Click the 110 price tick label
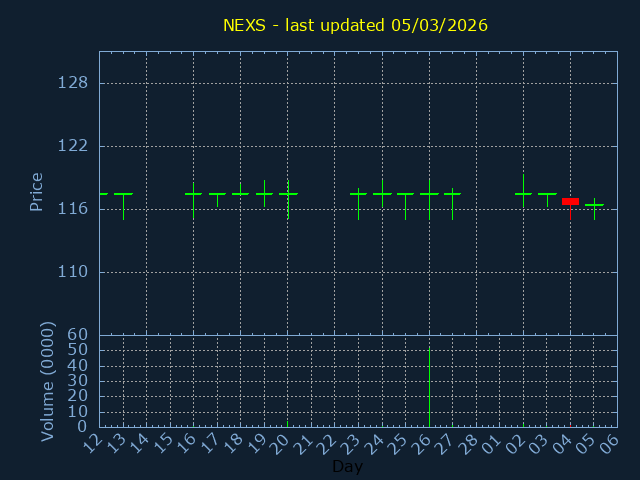Image resolution: width=640 pixels, height=480 pixels. pyautogui.click(x=72, y=272)
